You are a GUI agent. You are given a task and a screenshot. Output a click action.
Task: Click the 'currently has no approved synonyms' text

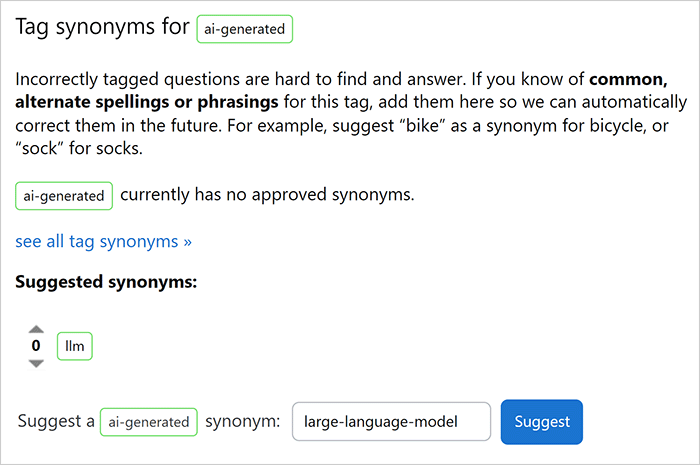[267, 194]
